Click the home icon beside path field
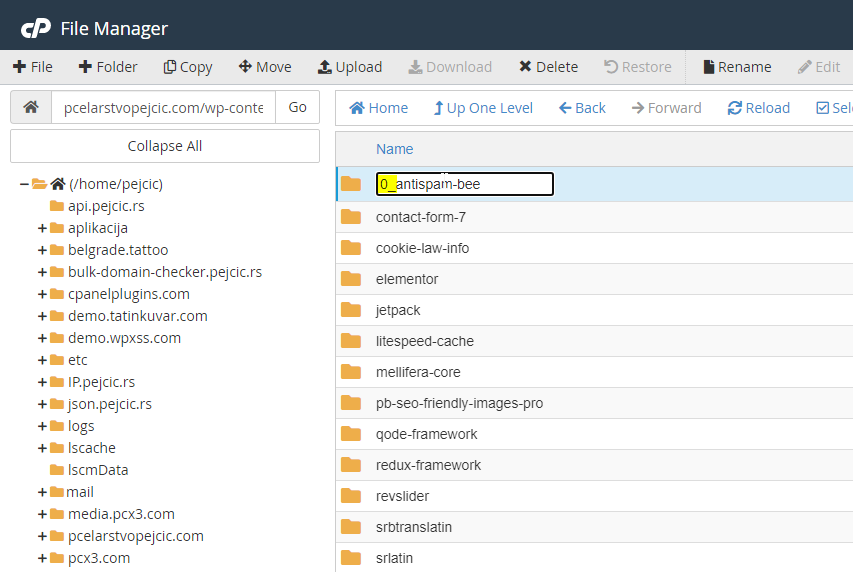 point(31,107)
